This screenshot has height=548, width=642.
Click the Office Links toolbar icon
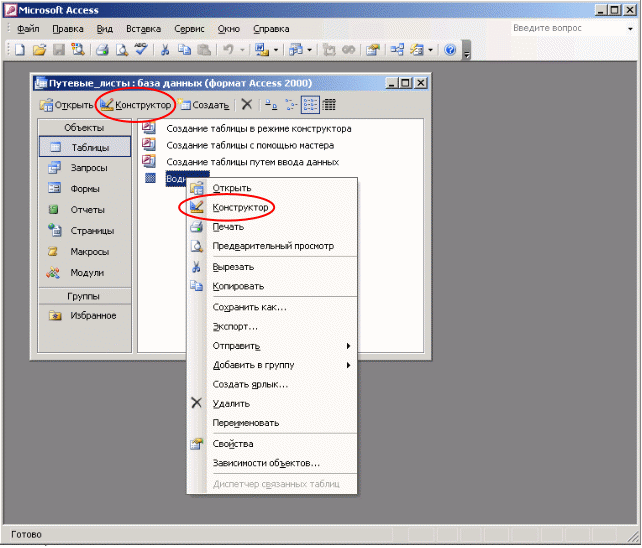[x=262, y=50]
